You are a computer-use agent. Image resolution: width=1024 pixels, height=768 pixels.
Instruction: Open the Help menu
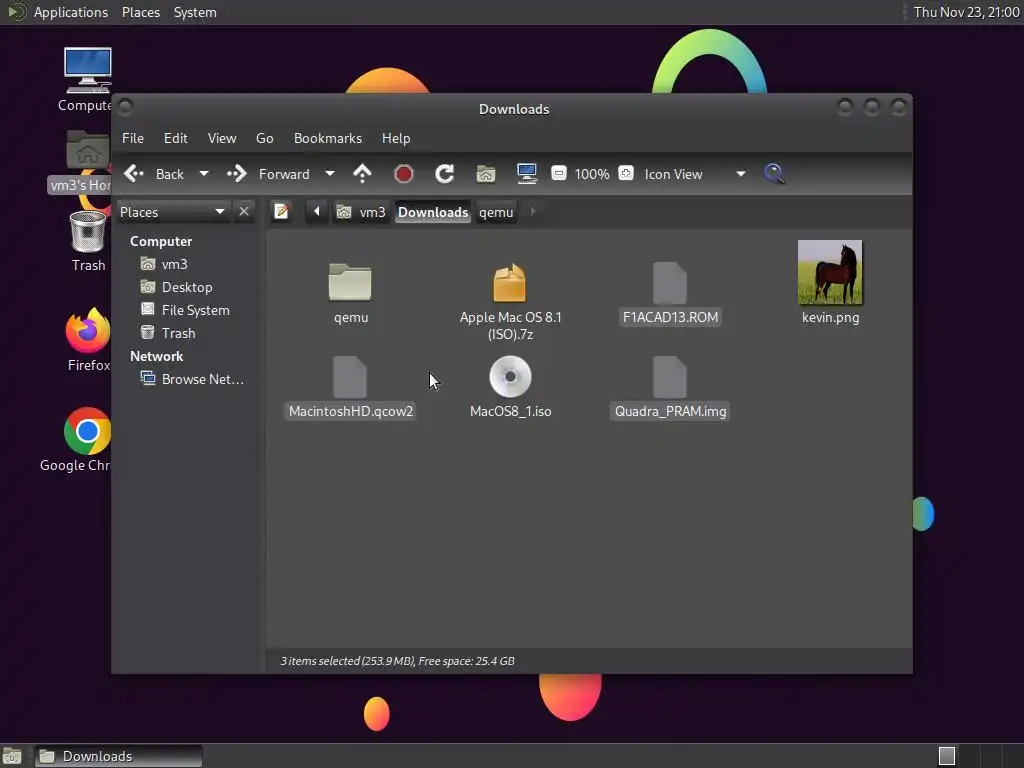[396, 138]
